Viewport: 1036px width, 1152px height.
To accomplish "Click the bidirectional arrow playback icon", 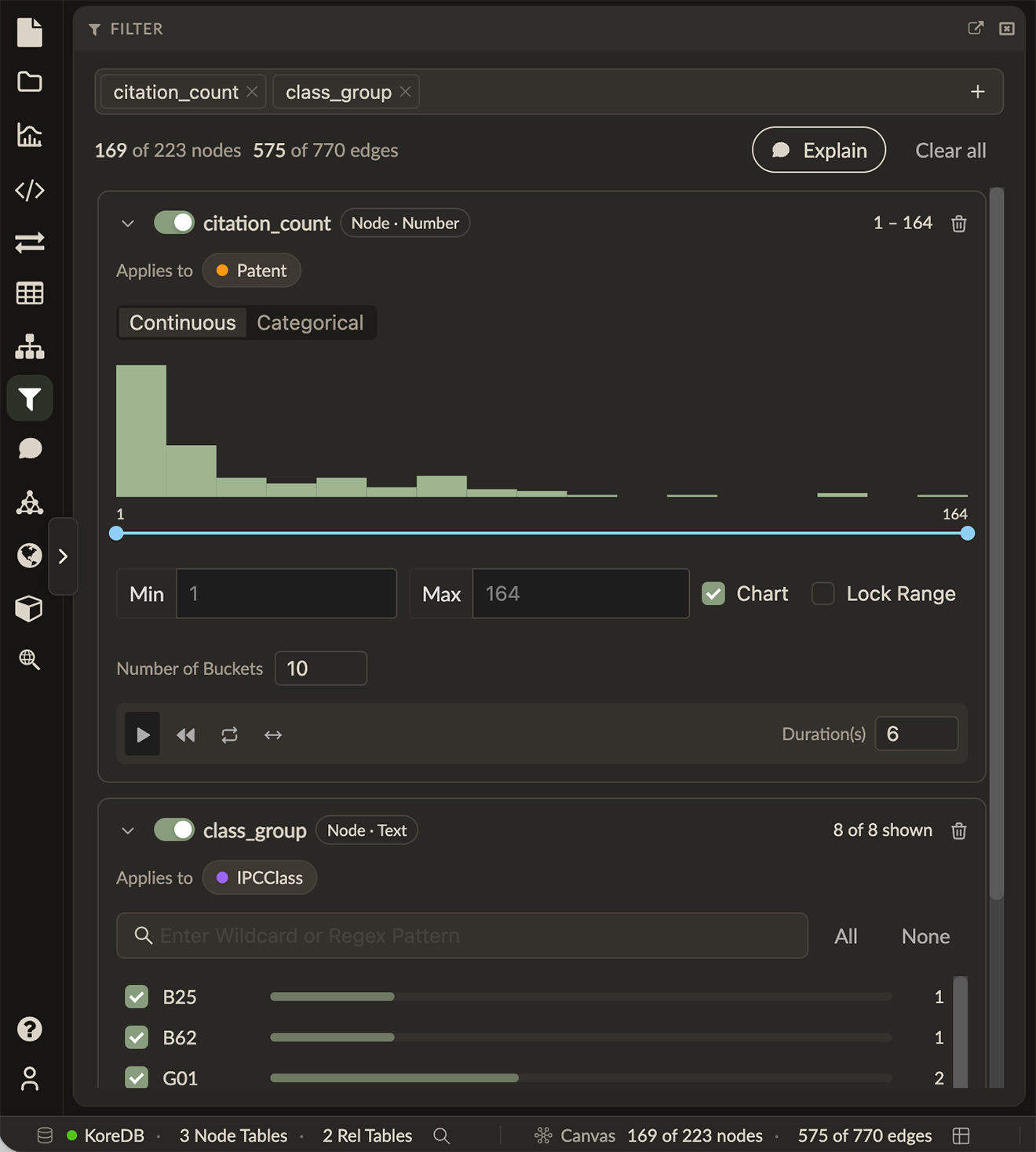I will (x=273, y=735).
